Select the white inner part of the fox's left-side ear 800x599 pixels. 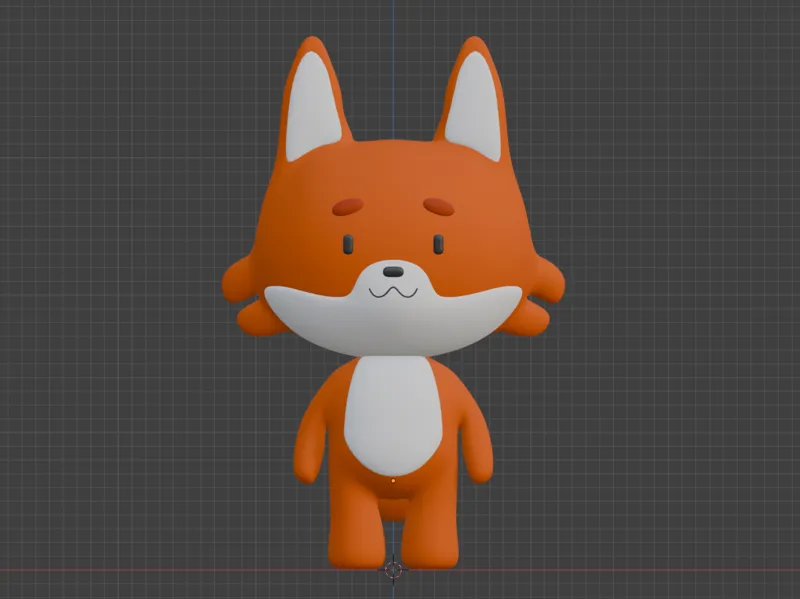pos(312,107)
